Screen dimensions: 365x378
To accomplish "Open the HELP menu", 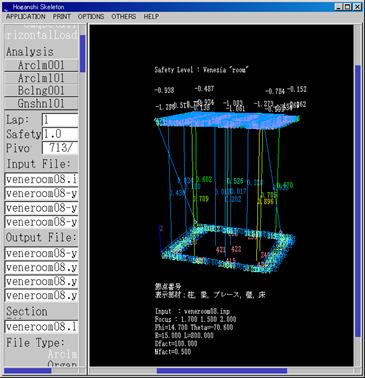I will (151, 16).
